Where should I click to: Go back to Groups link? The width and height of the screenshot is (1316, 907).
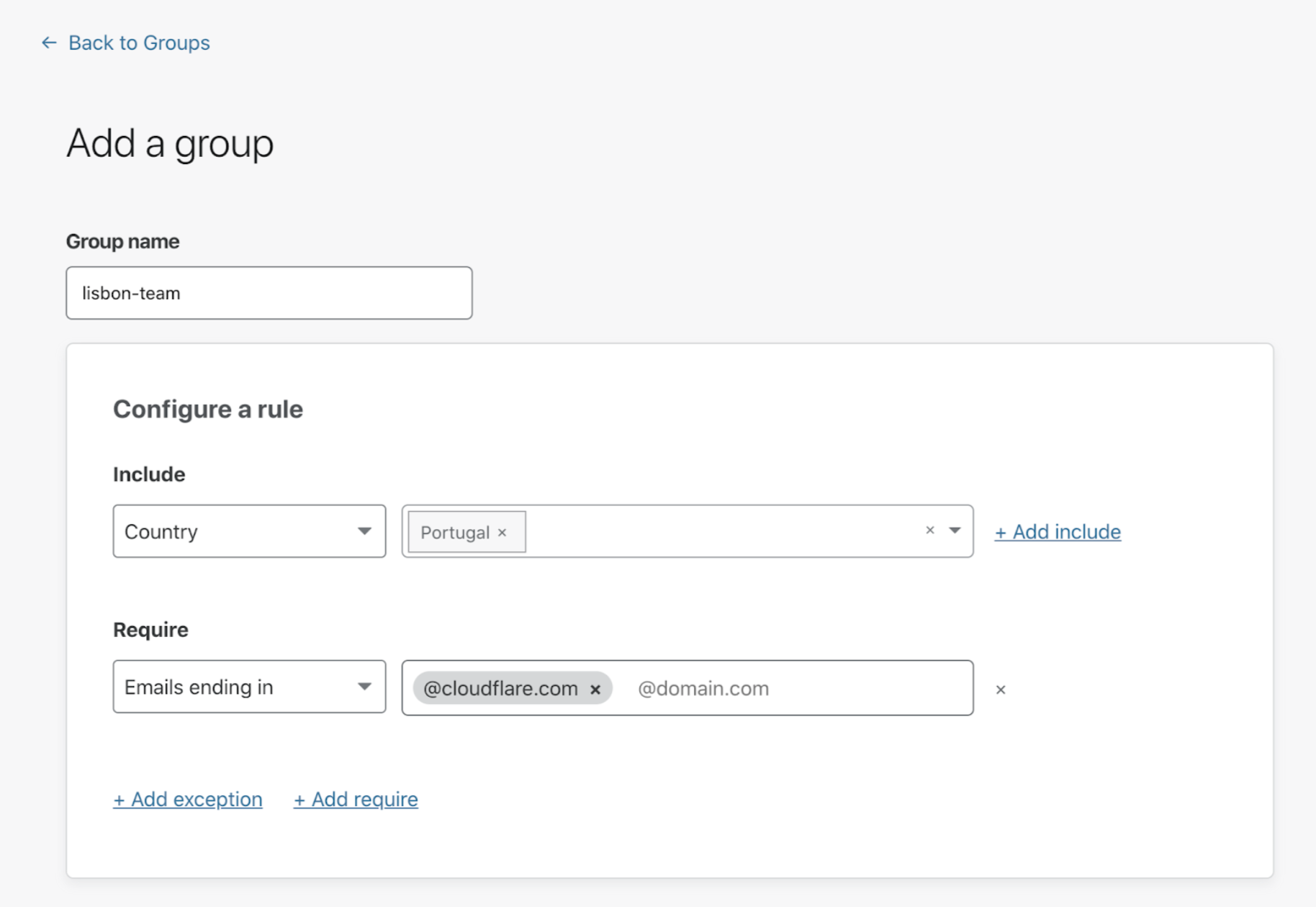[x=139, y=43]
